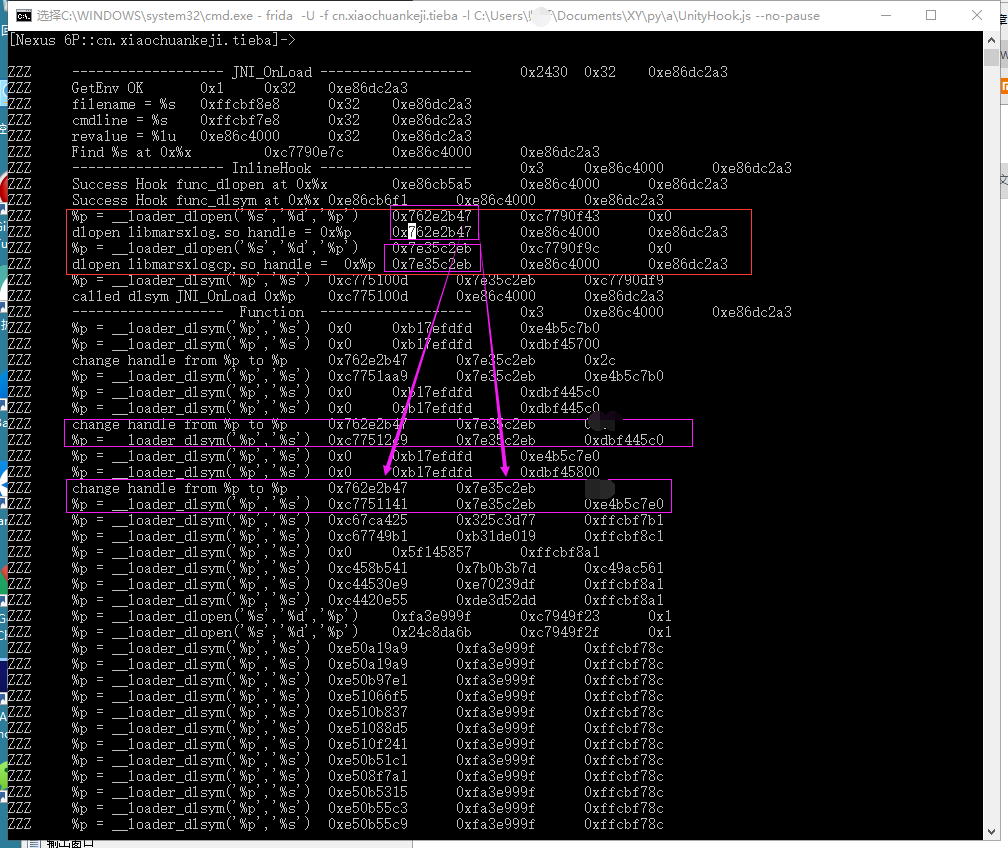The width and height of the screenshot is (1008, 848).
Task: Click 'dlopen libmarsxlogcp.so handle' line
Action: point(223,264)
